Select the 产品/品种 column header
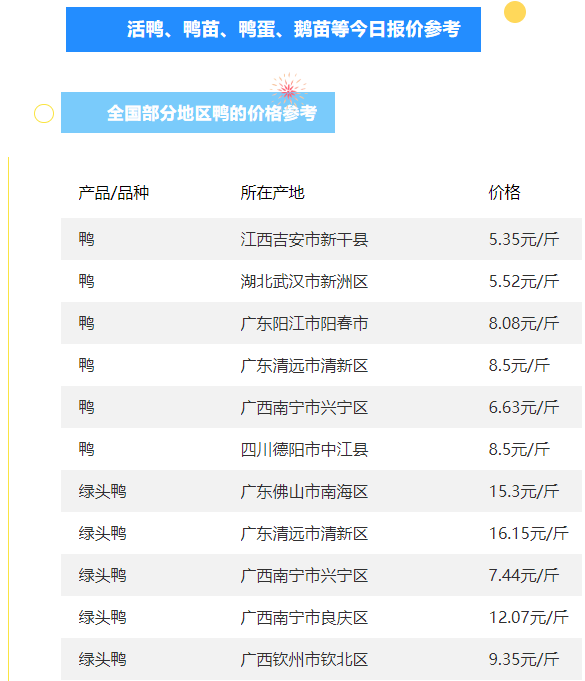 113,192
